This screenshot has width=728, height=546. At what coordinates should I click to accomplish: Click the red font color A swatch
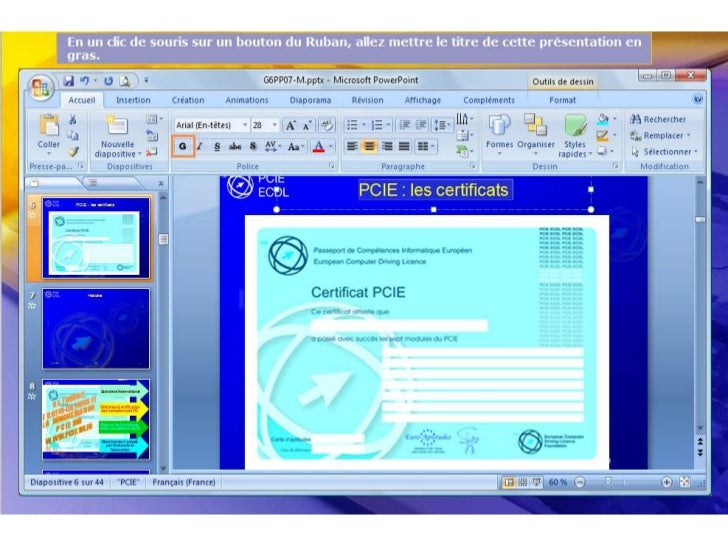click(x=318, y=147)
